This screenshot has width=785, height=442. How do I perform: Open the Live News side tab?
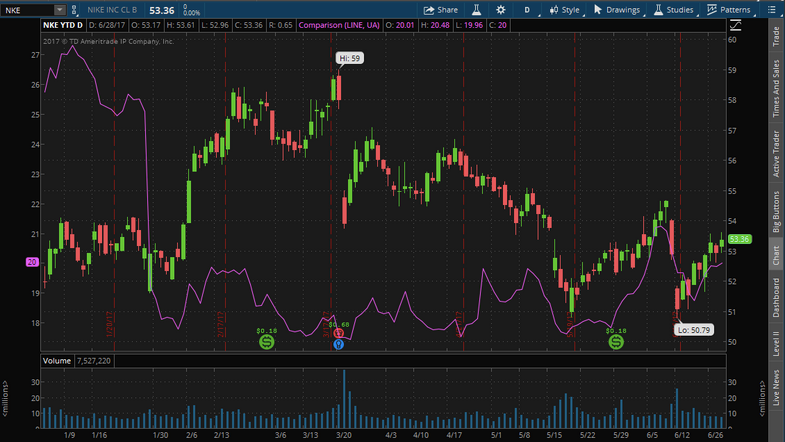click(x=776, y=387)
